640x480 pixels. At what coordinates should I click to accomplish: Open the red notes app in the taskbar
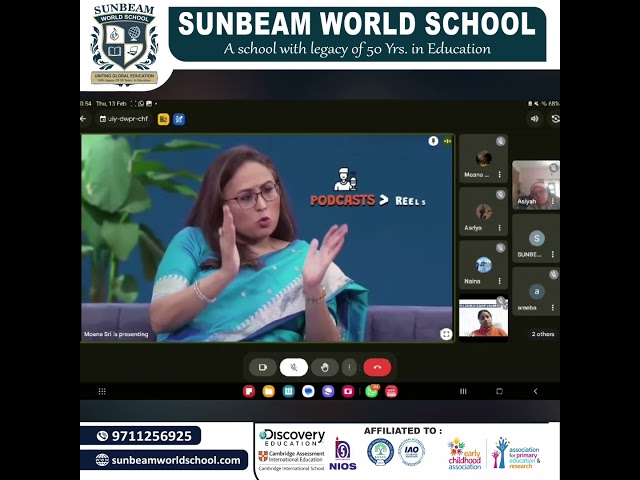tap(249, 391)
